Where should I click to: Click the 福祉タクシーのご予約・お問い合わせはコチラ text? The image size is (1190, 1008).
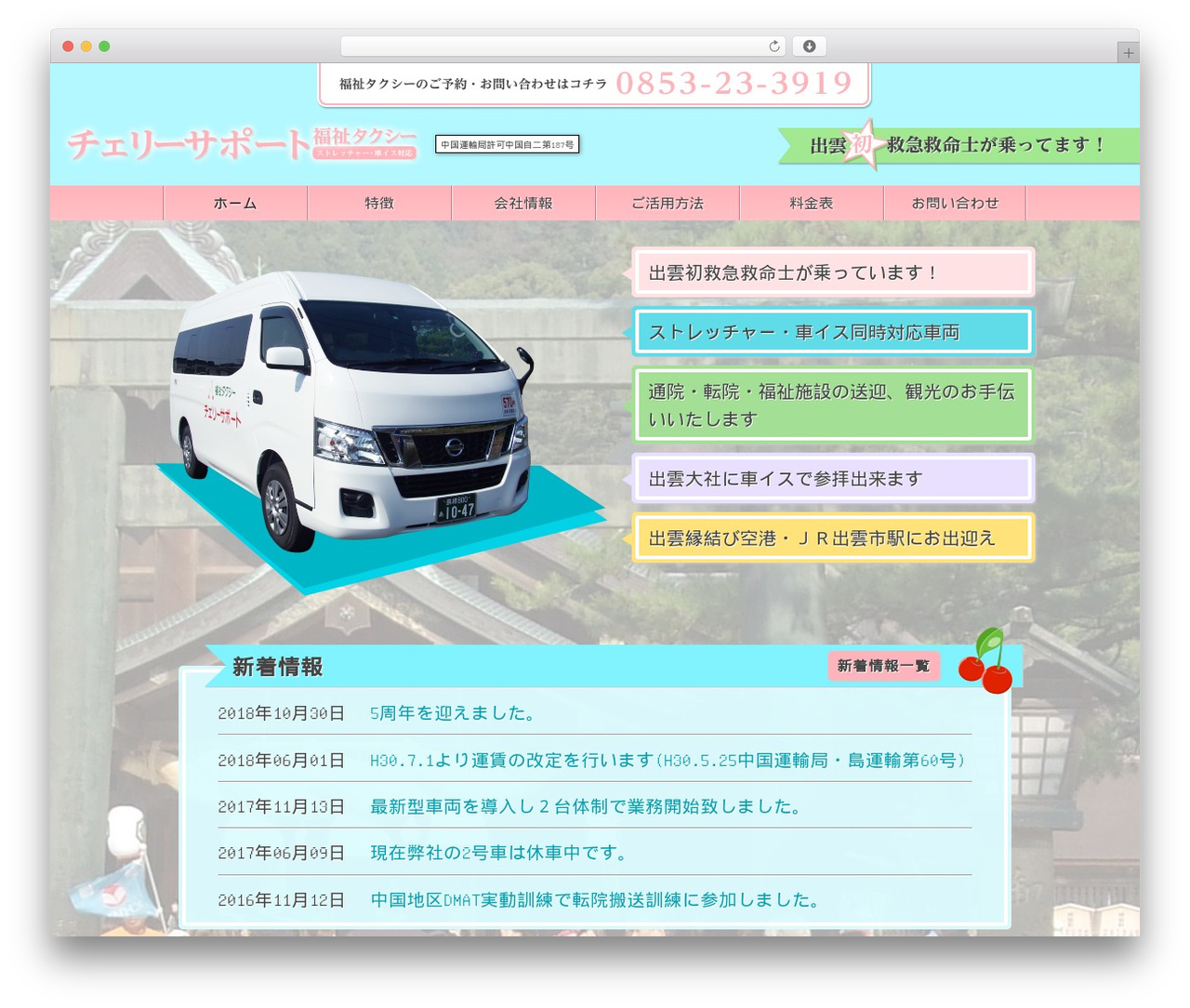[x=472, y=84]
